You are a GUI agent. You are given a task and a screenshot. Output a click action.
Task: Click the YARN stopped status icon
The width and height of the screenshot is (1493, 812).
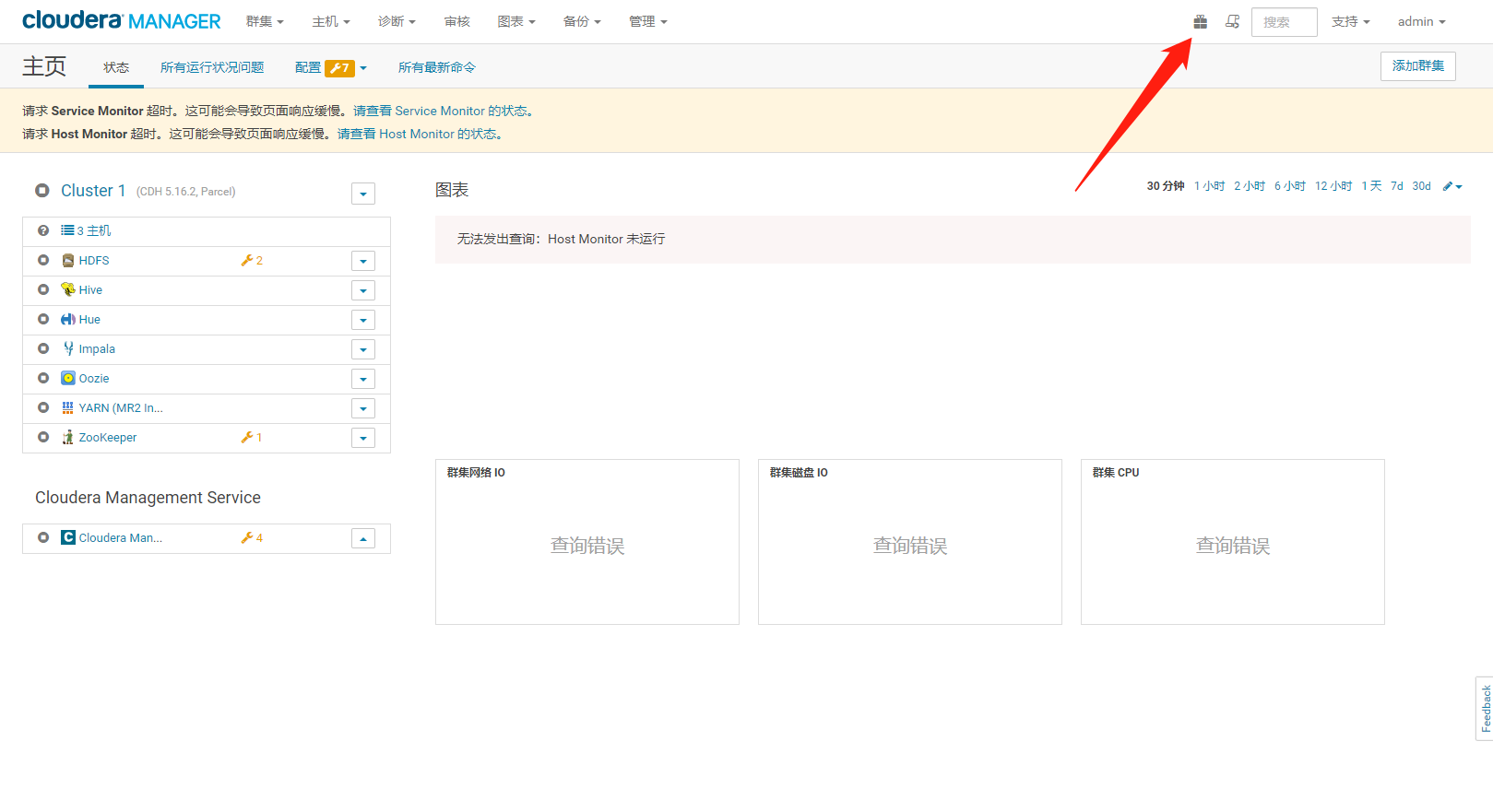tap(43, 407)
